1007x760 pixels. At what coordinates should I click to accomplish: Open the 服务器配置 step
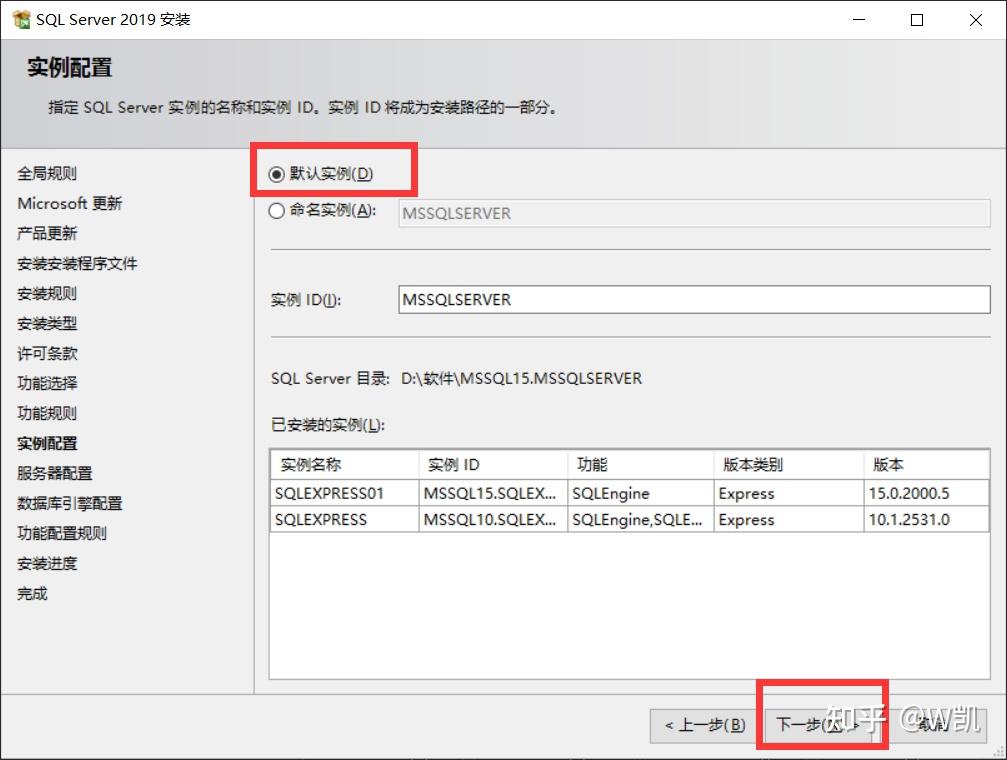point(55,473)
